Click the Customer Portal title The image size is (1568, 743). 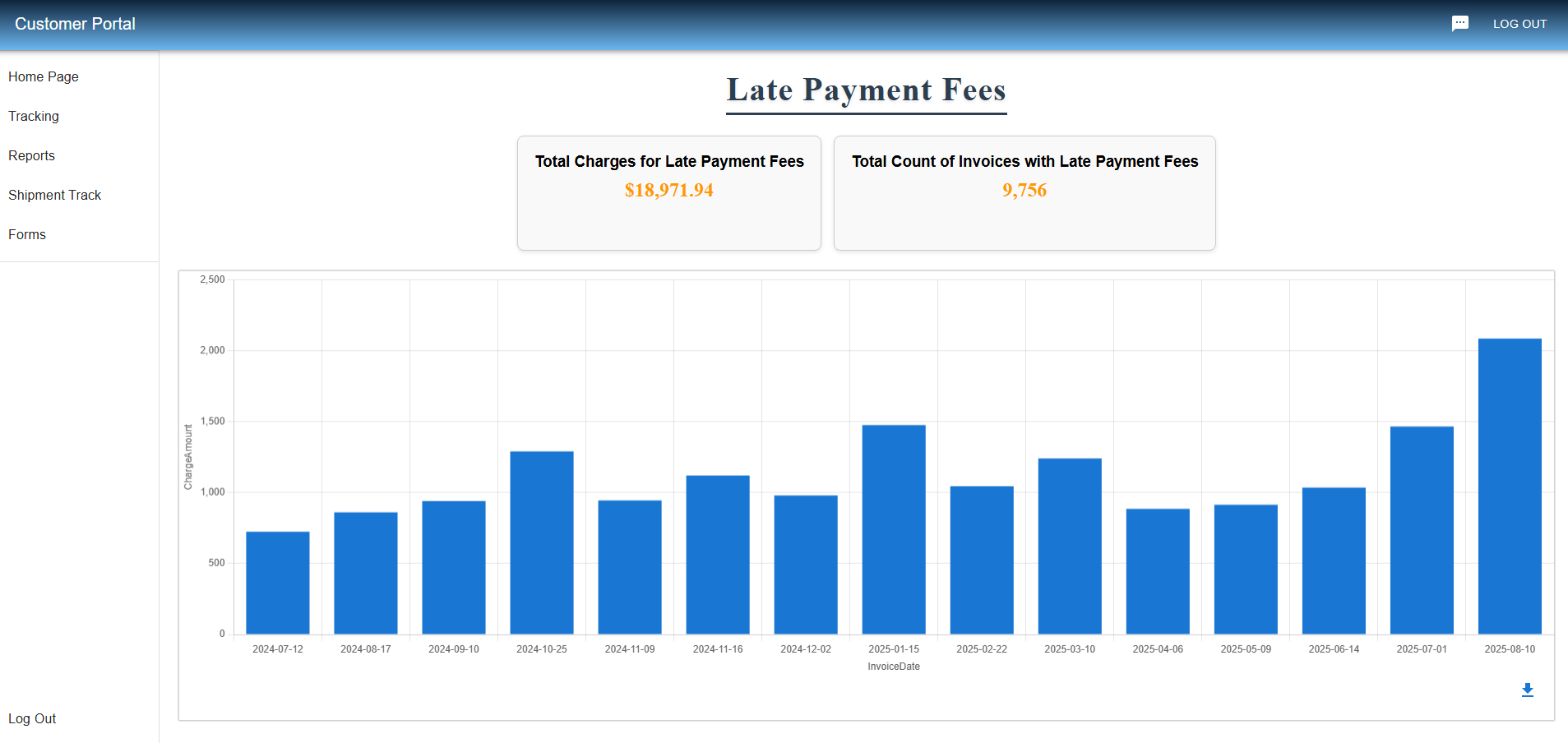coord(75,24)
